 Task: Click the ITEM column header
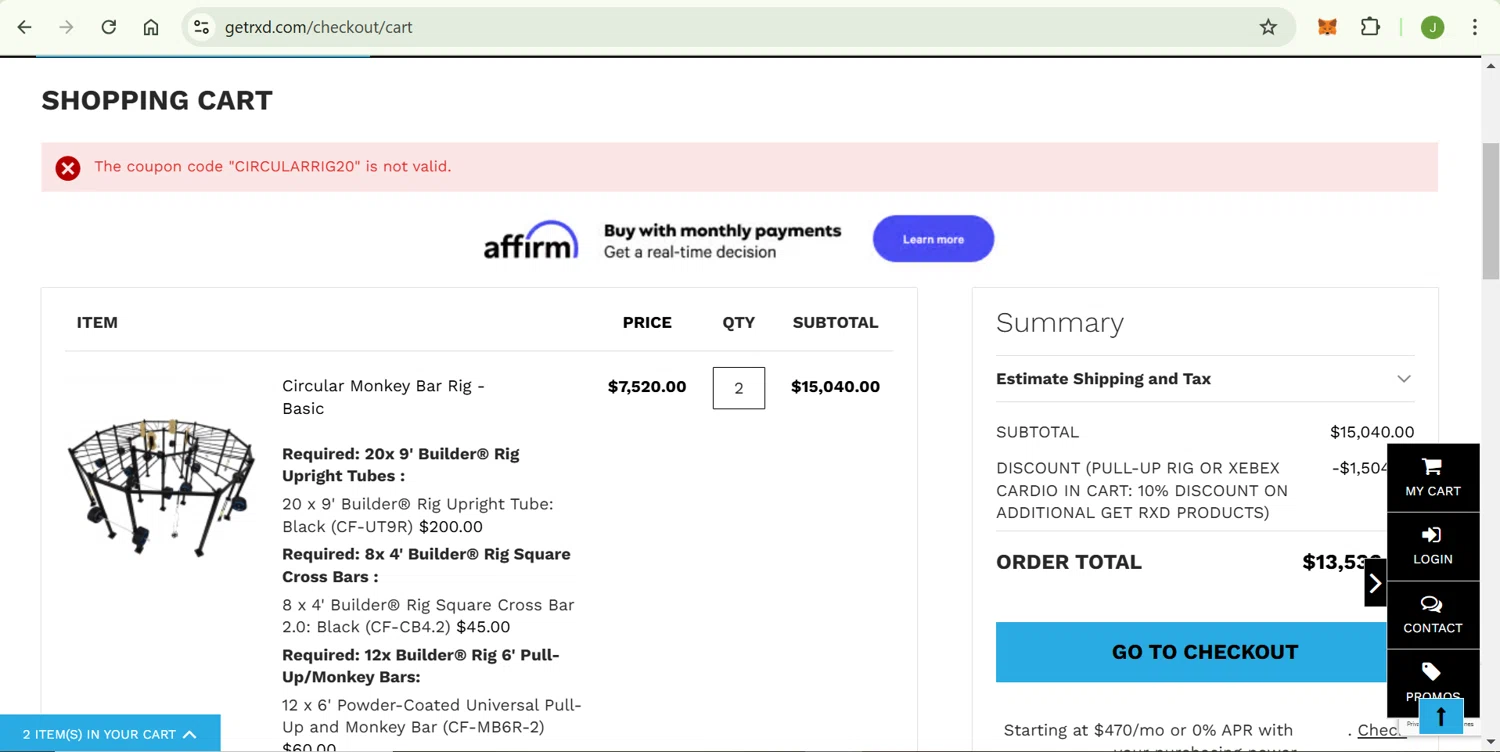click(x=97, y=323)
